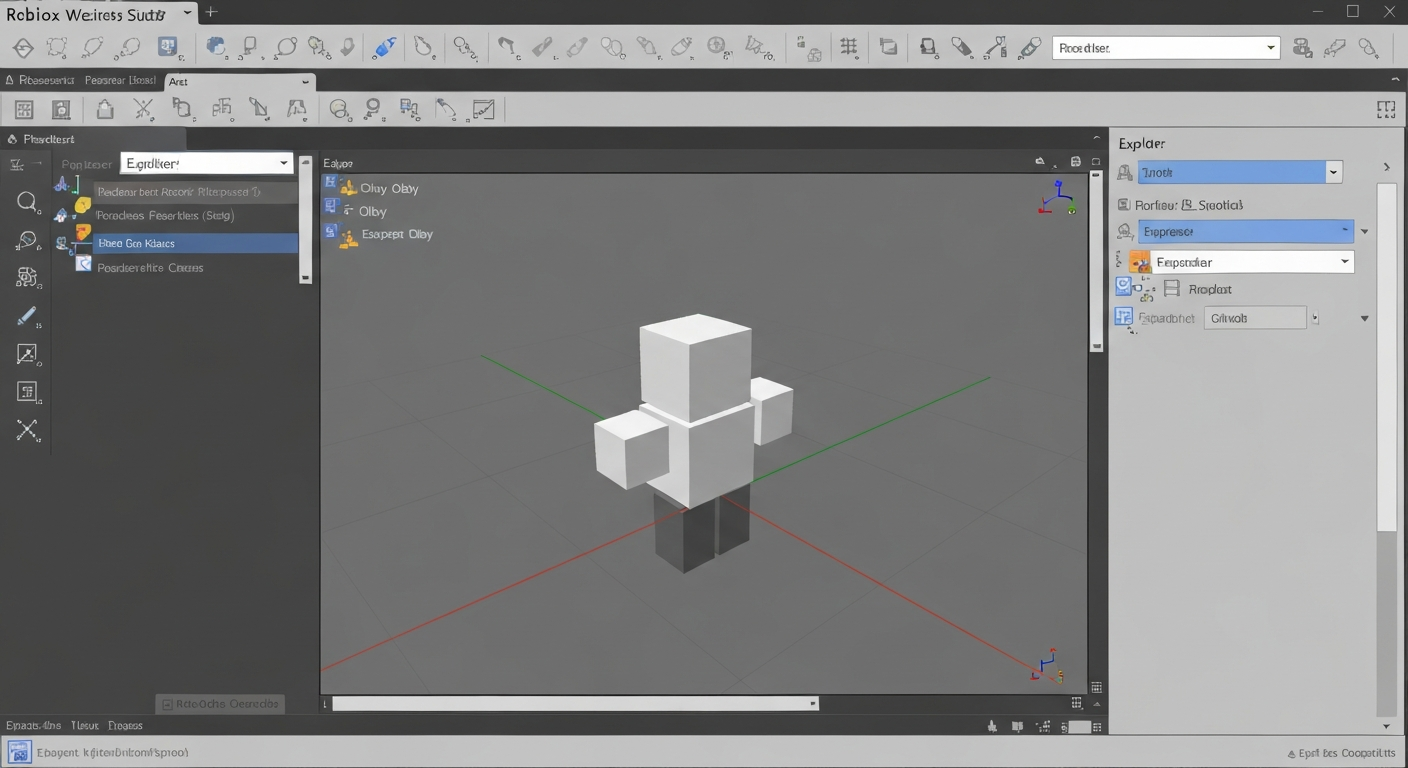Expand the Arıt tab dropdown arrow
The image size is (1408, 768).
coord(305,82)
